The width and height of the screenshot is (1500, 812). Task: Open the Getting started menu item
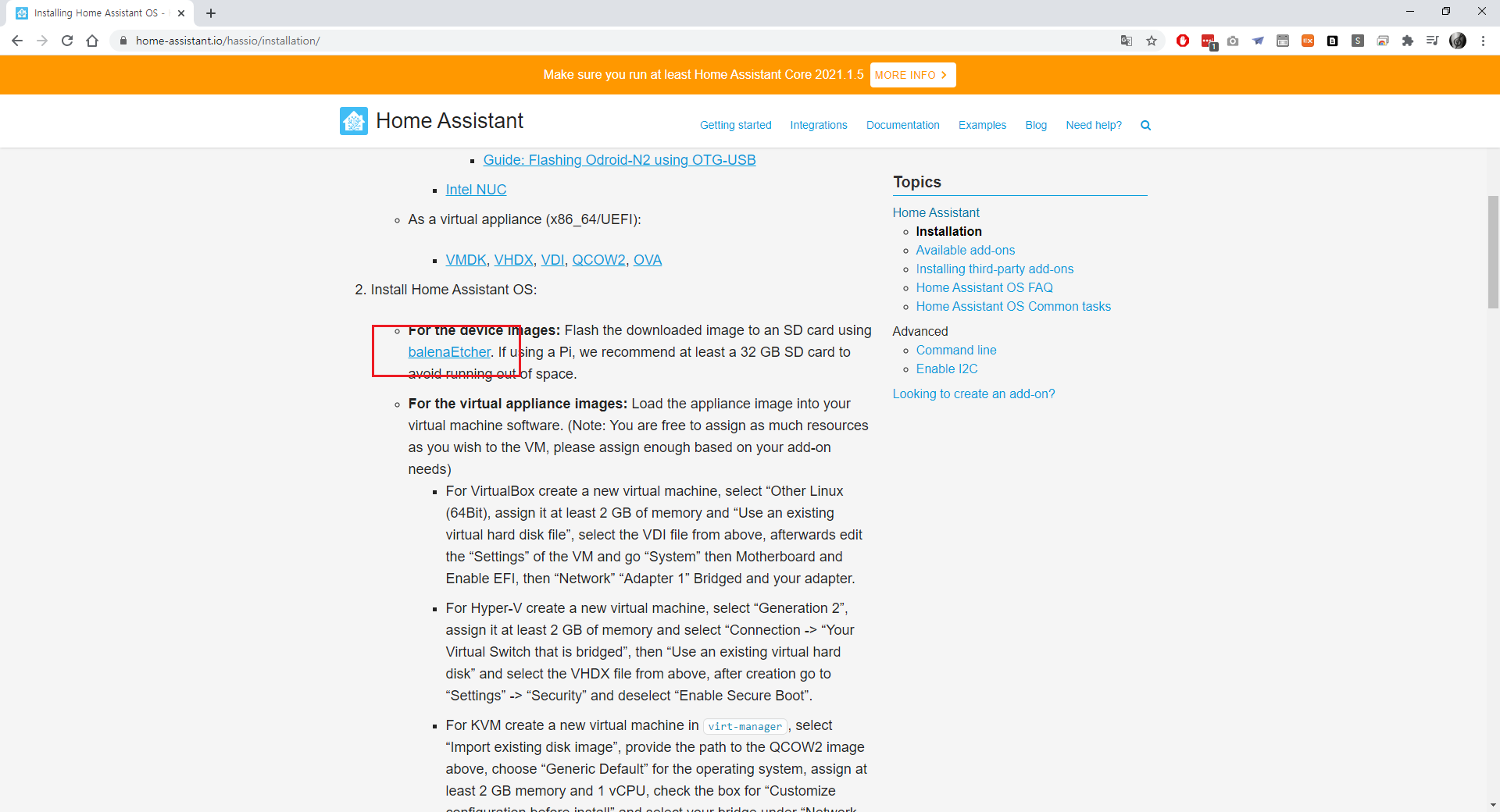[x=735, y=125]
